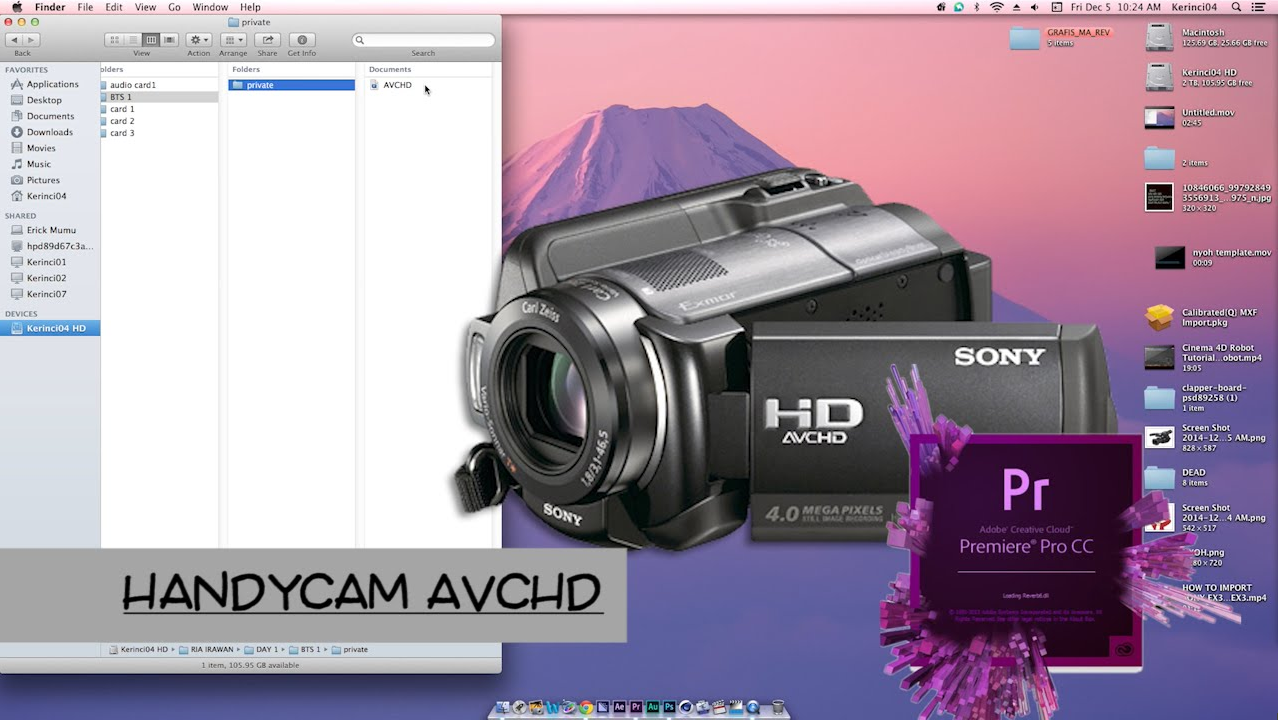
Task: Open Movies in Finder sidebar
Action: [41, 148]
